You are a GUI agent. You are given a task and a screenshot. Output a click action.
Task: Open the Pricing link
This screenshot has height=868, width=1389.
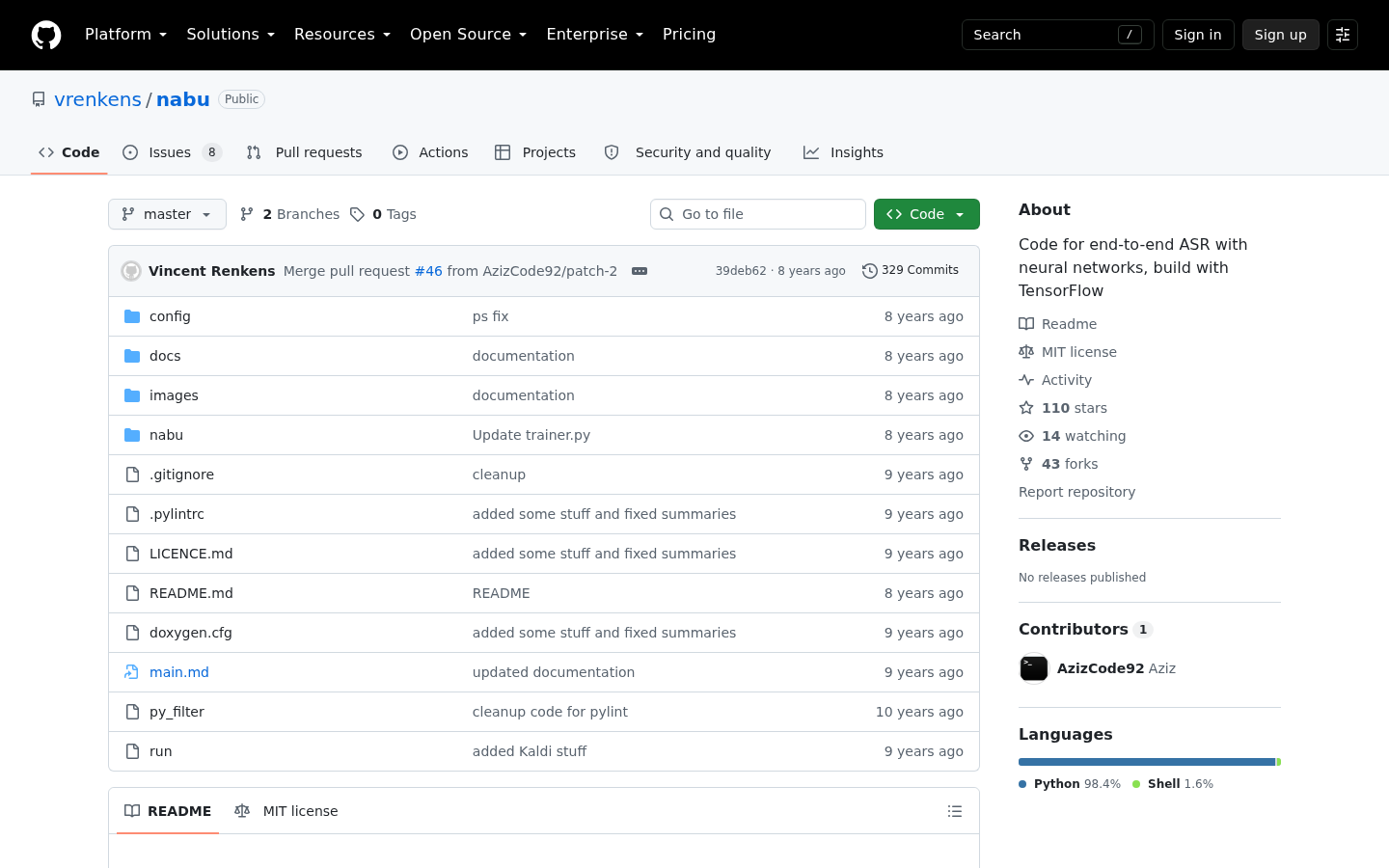[690, 35]
